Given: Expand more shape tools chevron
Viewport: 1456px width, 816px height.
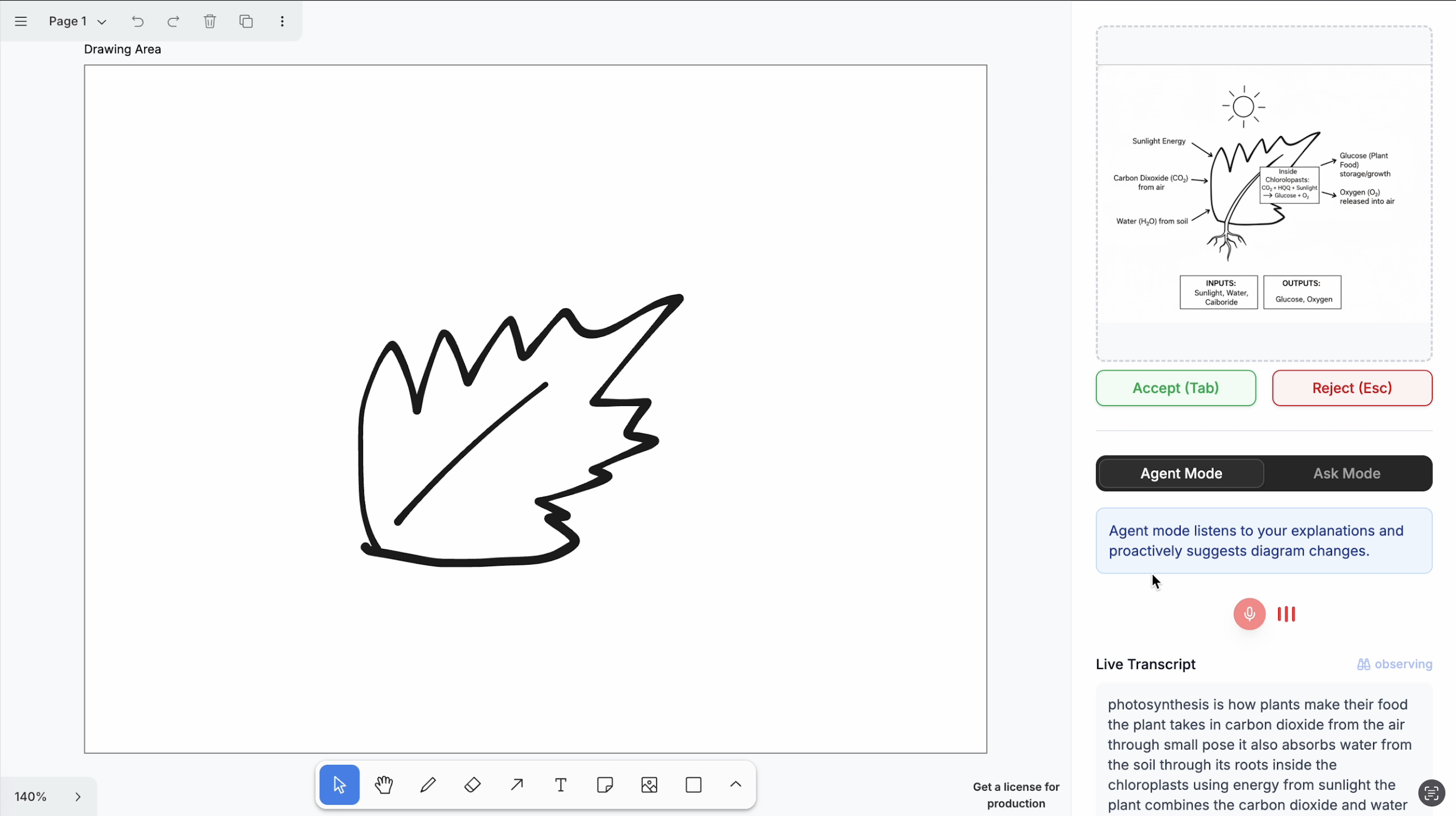Looking at the screenshot, I should point(735,784).
